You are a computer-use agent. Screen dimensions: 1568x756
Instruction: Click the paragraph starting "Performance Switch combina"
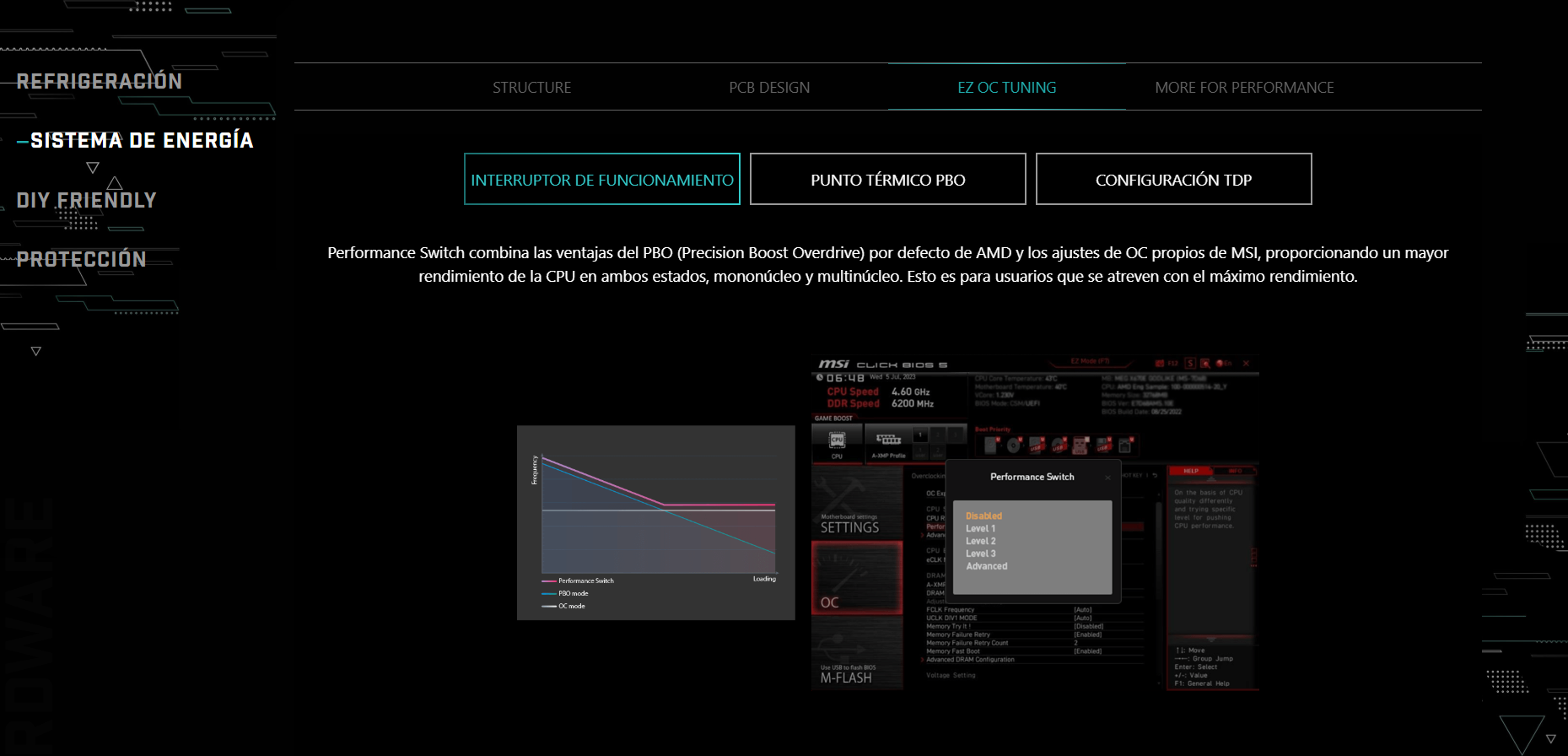tap(888, 264)
